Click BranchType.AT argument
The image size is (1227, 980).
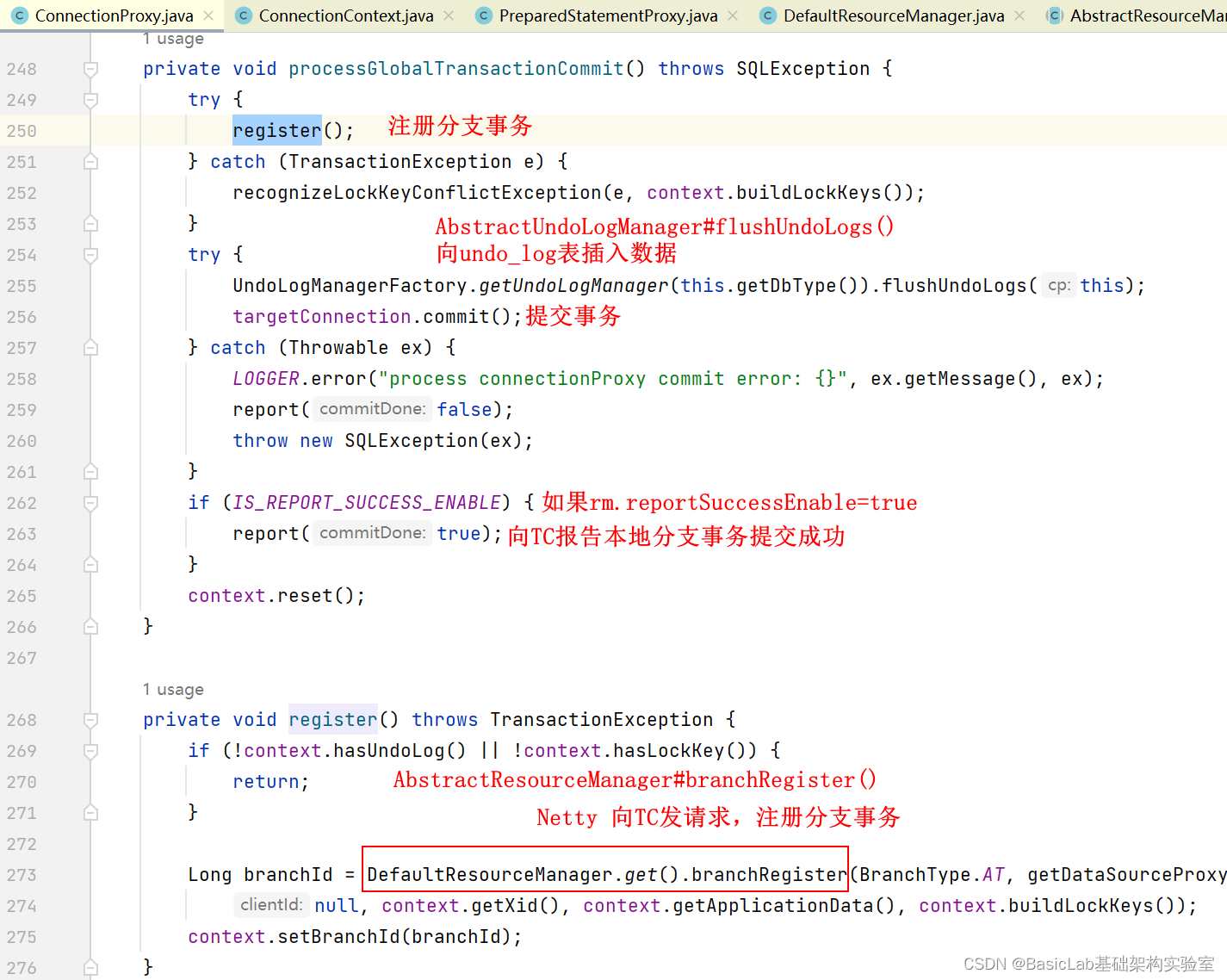point(933,875)
